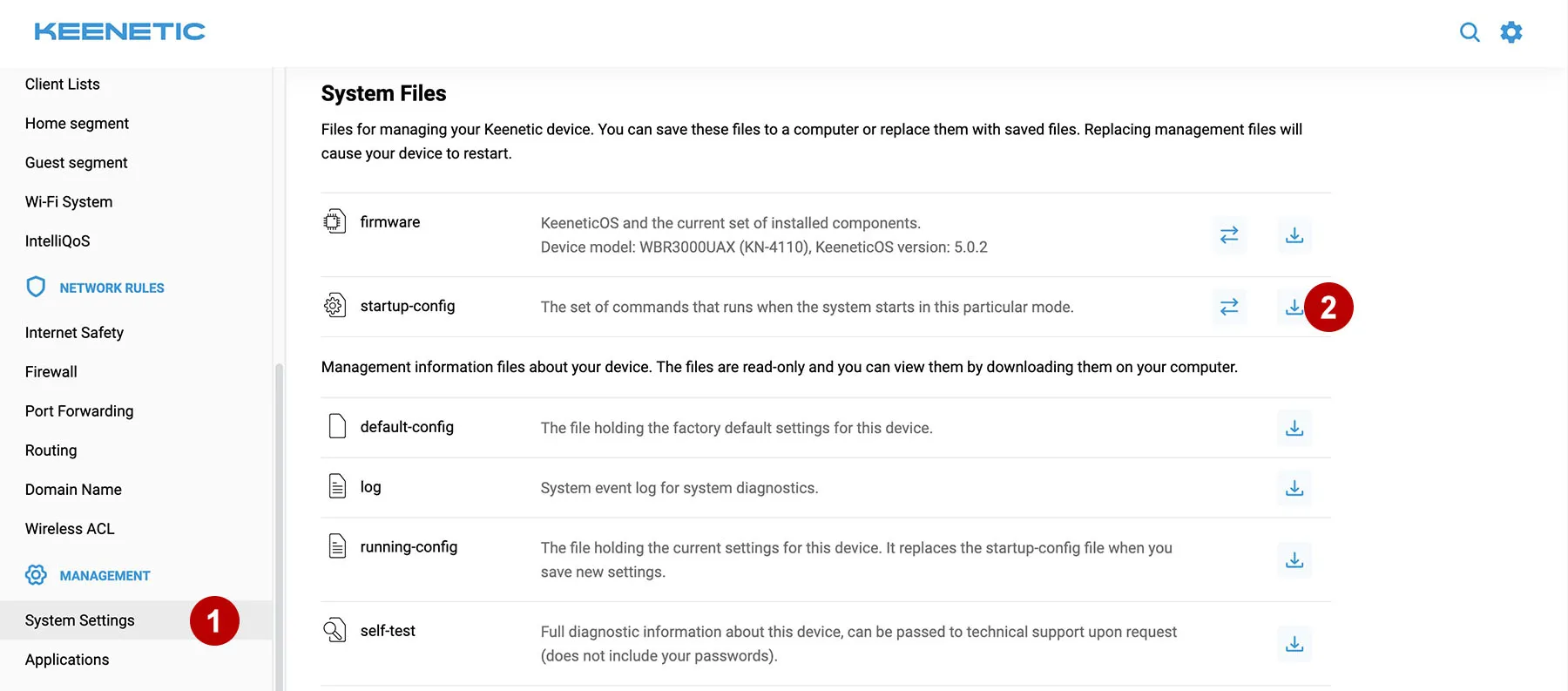Open the search magnifier icon

[1470, 32]
